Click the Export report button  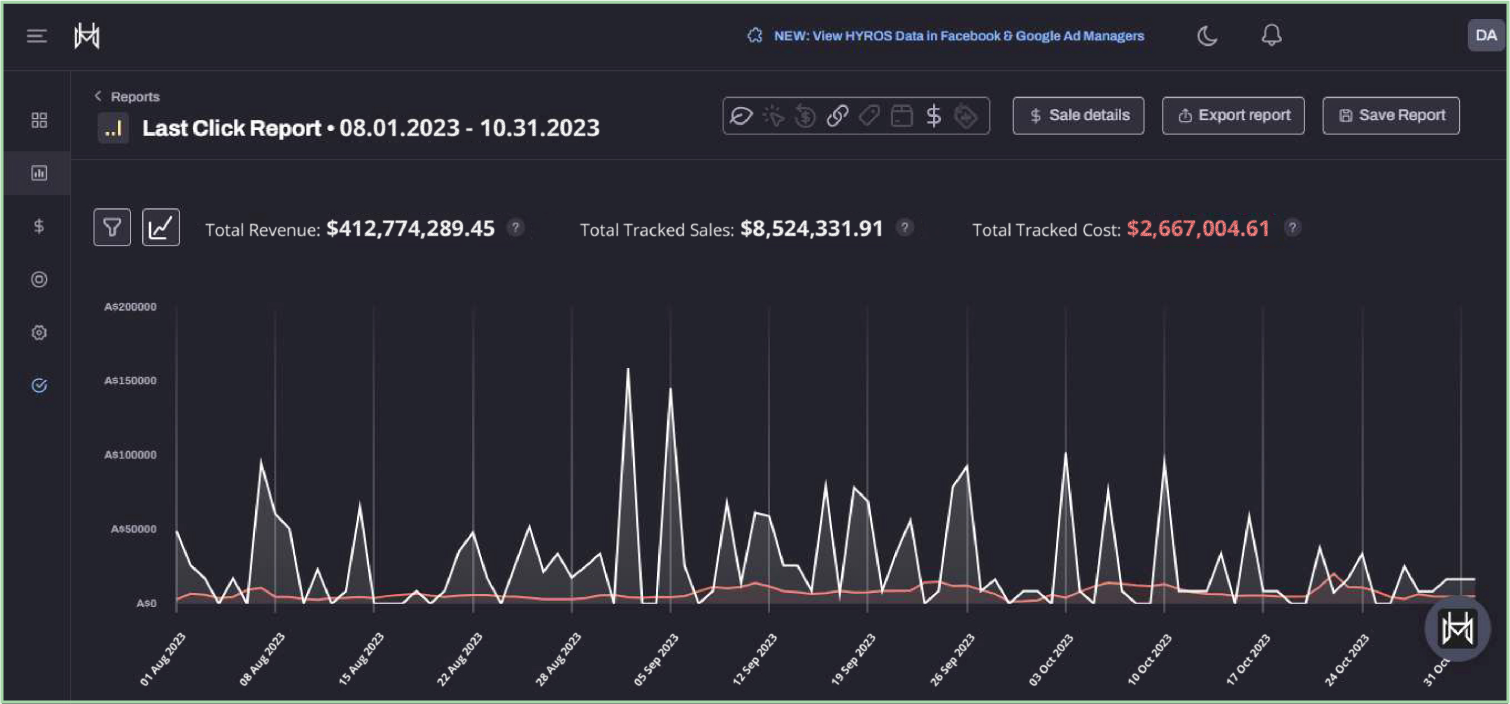1233,115
